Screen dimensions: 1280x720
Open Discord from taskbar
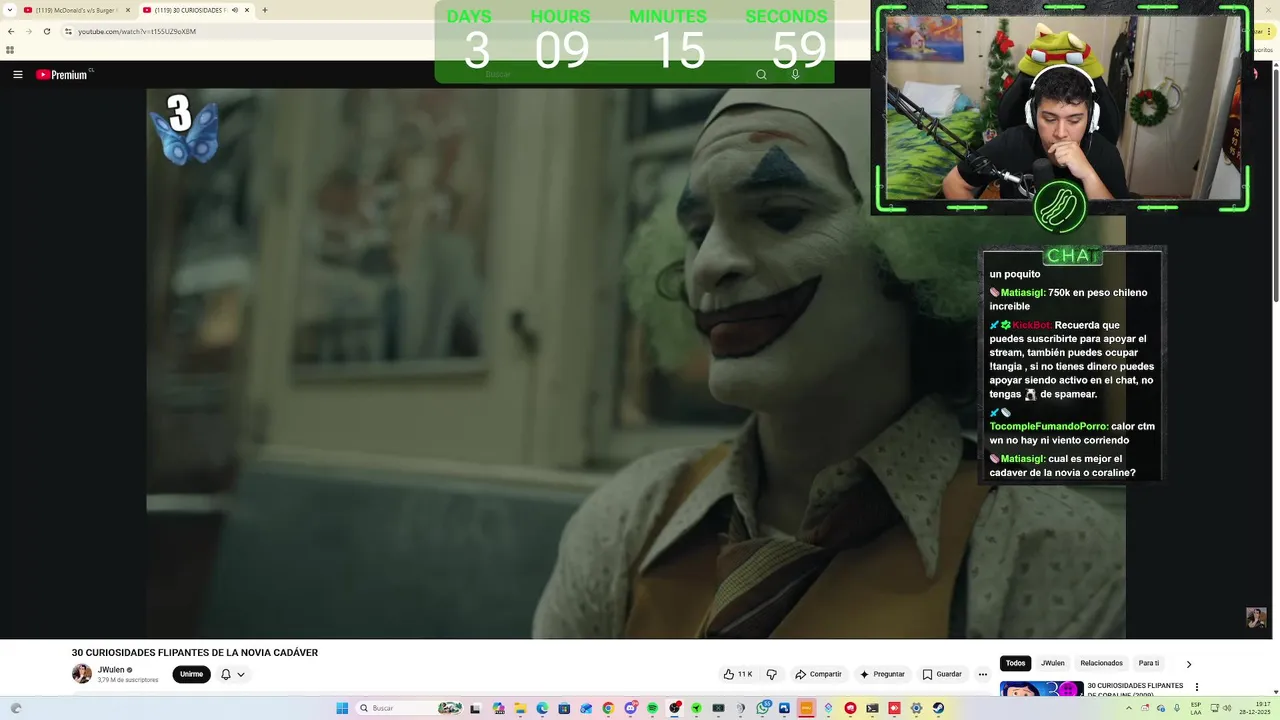(631, 708)
